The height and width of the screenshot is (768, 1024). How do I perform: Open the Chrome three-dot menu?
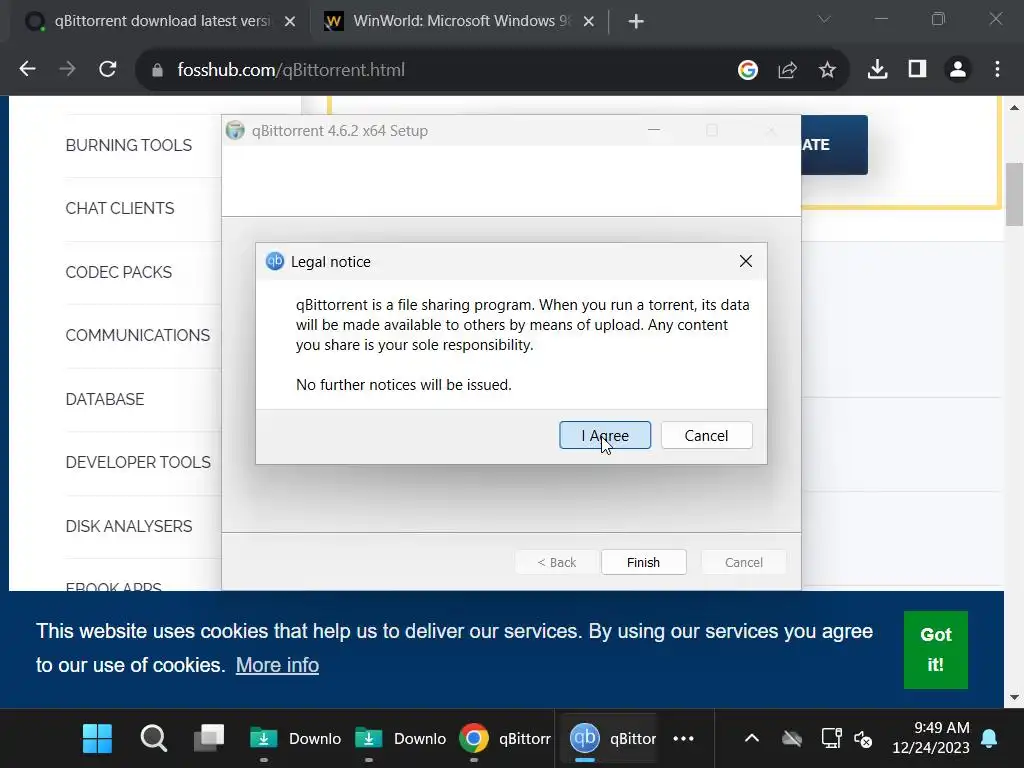[997, 69]
